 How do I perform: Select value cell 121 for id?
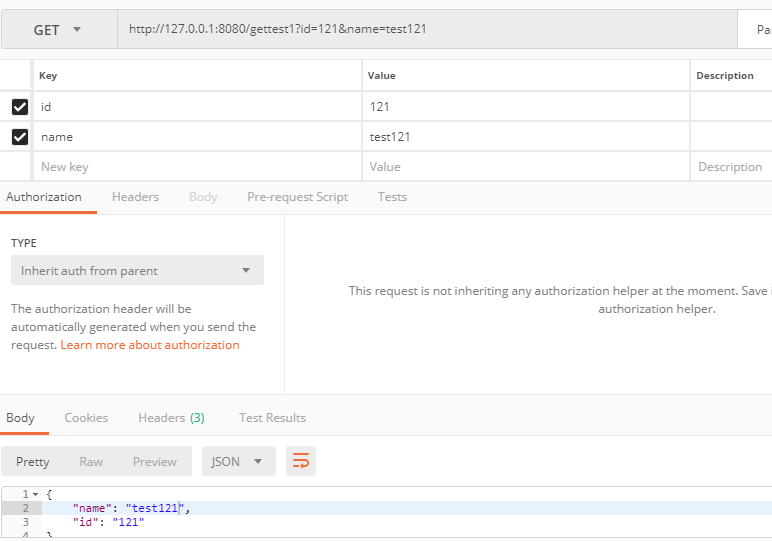coord(526,106)
